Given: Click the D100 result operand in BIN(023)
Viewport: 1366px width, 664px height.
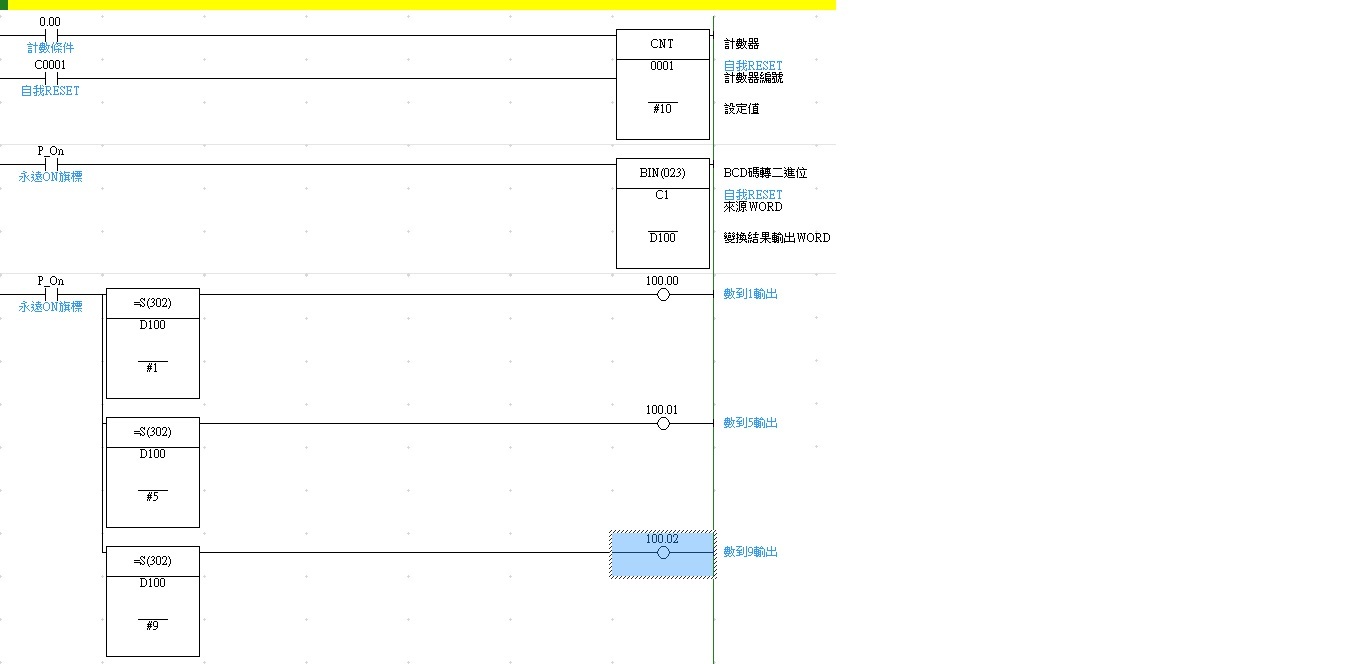Looking at the screenshot, I should 662,238.
